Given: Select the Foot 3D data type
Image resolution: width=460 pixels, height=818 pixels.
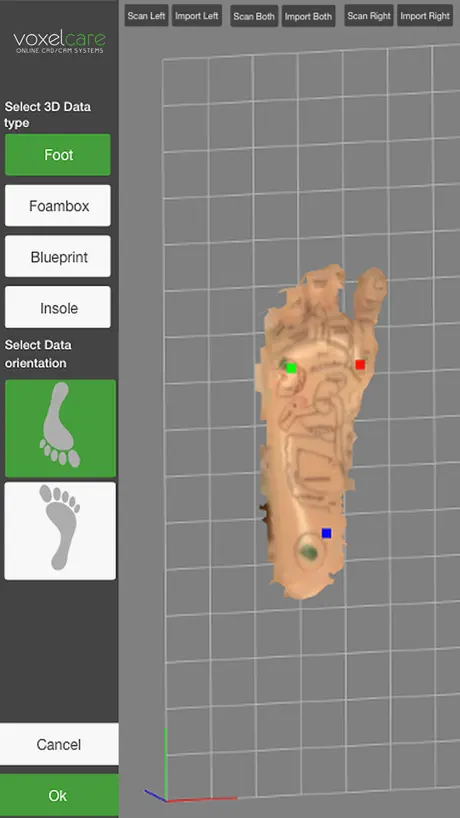Looking at the screenshot, I should (x=58, y=155).
